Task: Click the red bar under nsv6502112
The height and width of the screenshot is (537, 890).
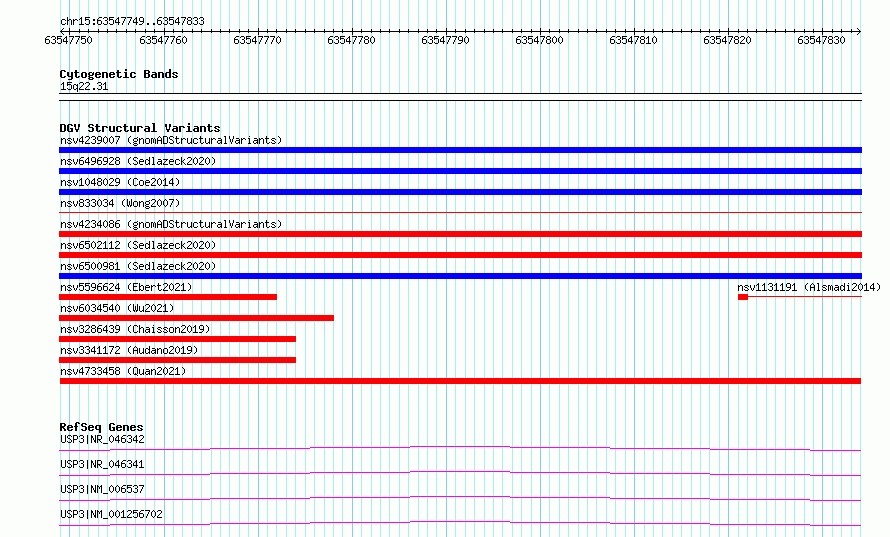Action: [460, 255]
